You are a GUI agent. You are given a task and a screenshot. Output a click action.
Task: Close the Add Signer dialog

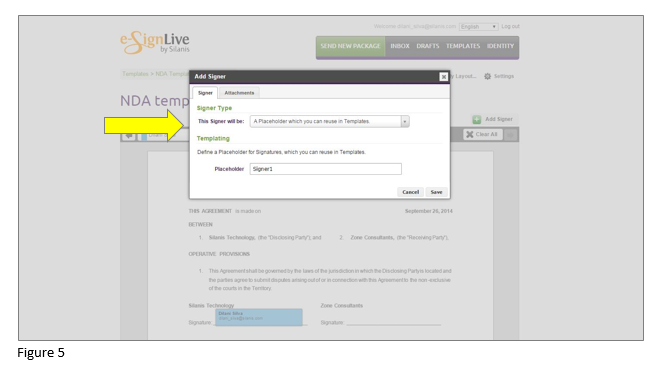pyautogui.click(x=444, y=77)
